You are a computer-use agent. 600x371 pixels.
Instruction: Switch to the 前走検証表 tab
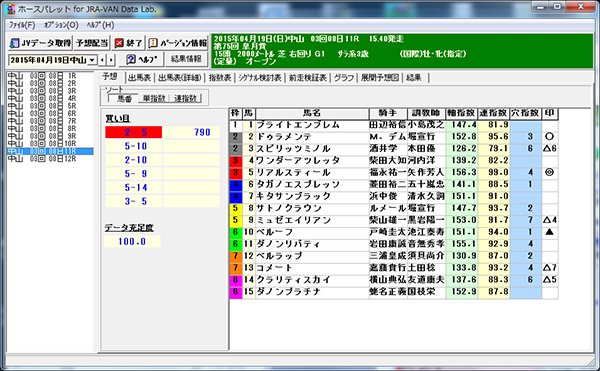(x=308, y=78)
